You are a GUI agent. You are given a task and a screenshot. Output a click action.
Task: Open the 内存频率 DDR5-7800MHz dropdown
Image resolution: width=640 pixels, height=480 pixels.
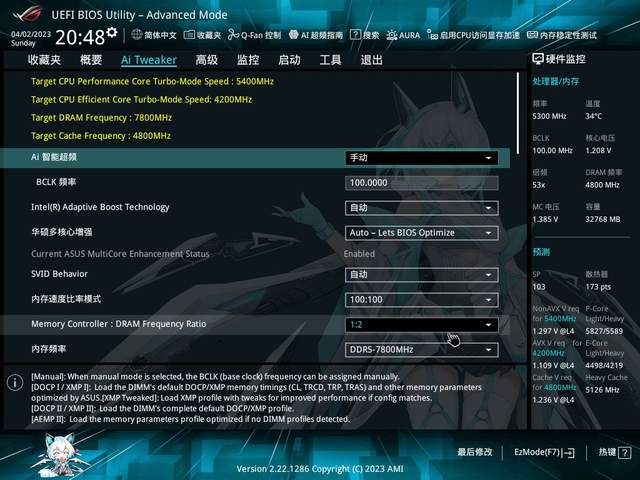pyautogui.click(x=422, y=350)
